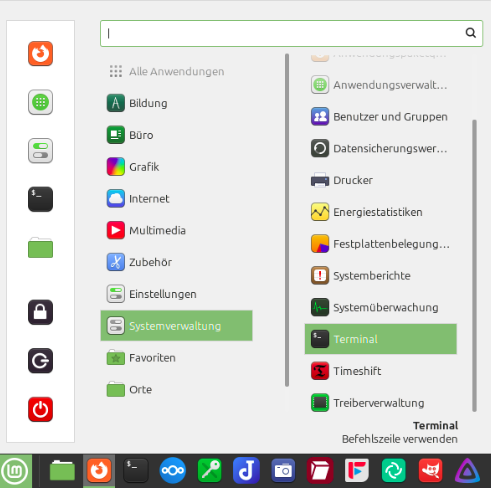Select the Systemverwaltung category

point(176,326)
